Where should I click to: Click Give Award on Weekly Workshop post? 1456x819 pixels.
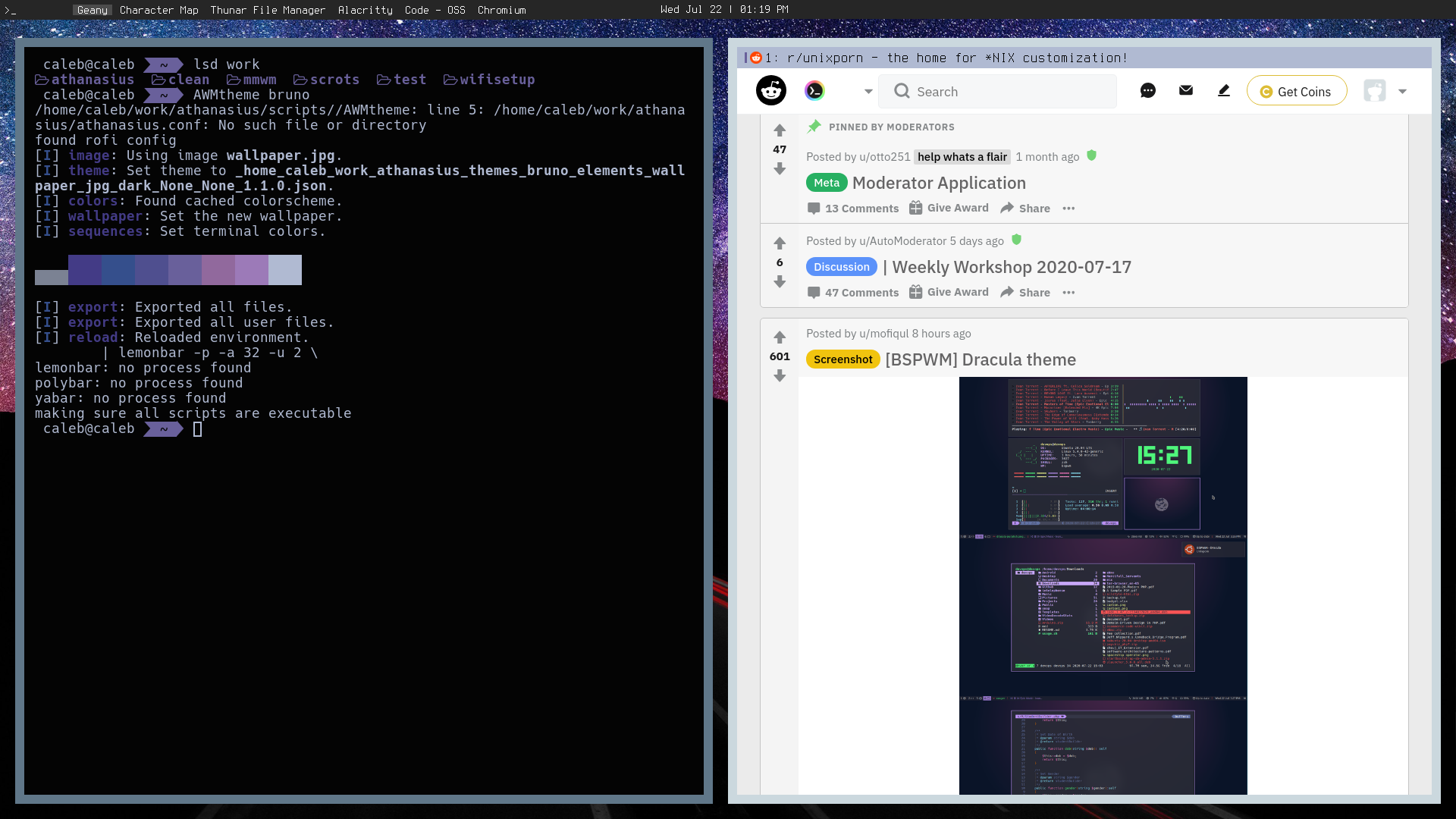tap(949, 292)
